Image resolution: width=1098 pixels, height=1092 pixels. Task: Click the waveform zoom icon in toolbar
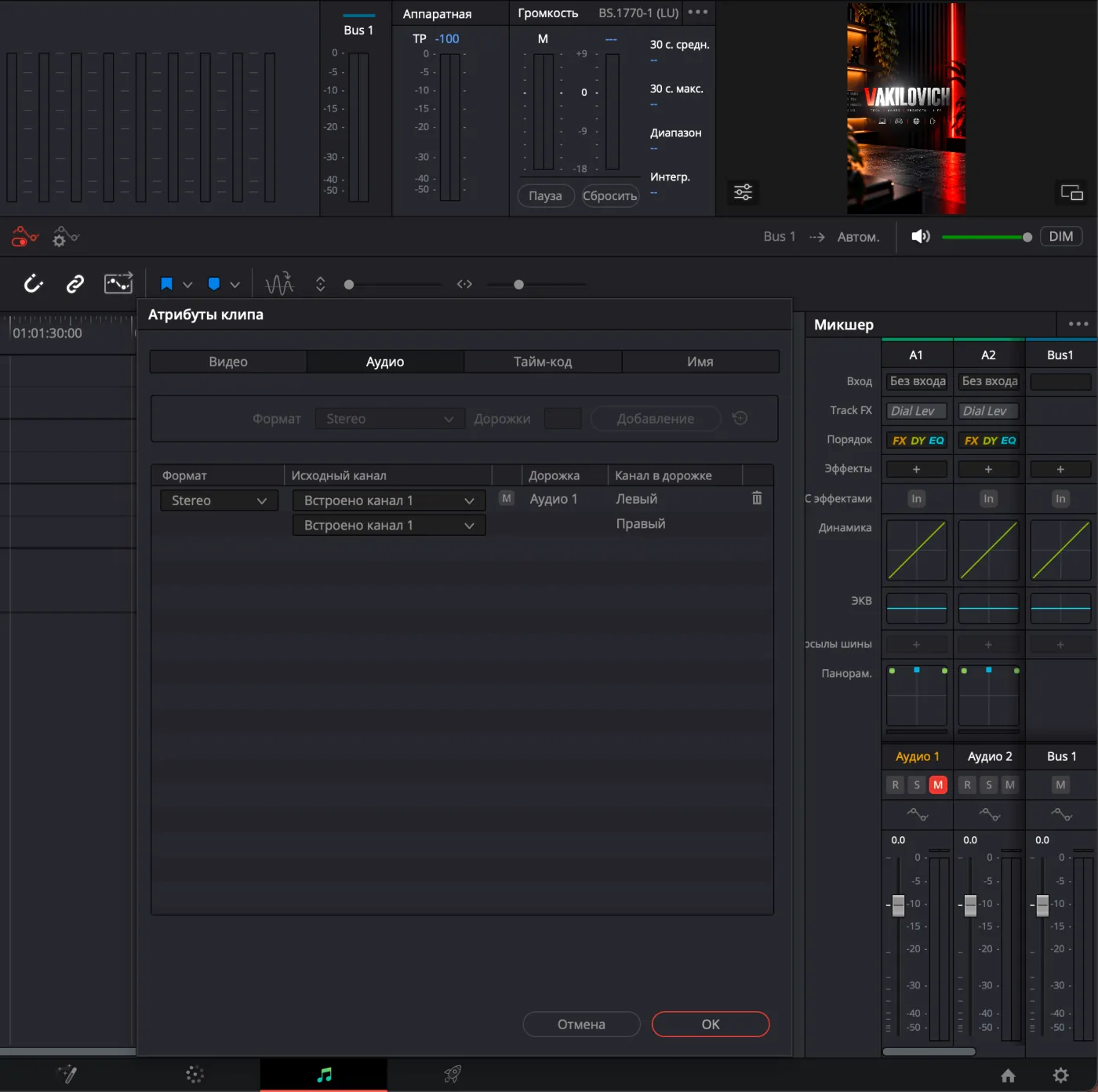pyautogui.click(x=279, y=283)
